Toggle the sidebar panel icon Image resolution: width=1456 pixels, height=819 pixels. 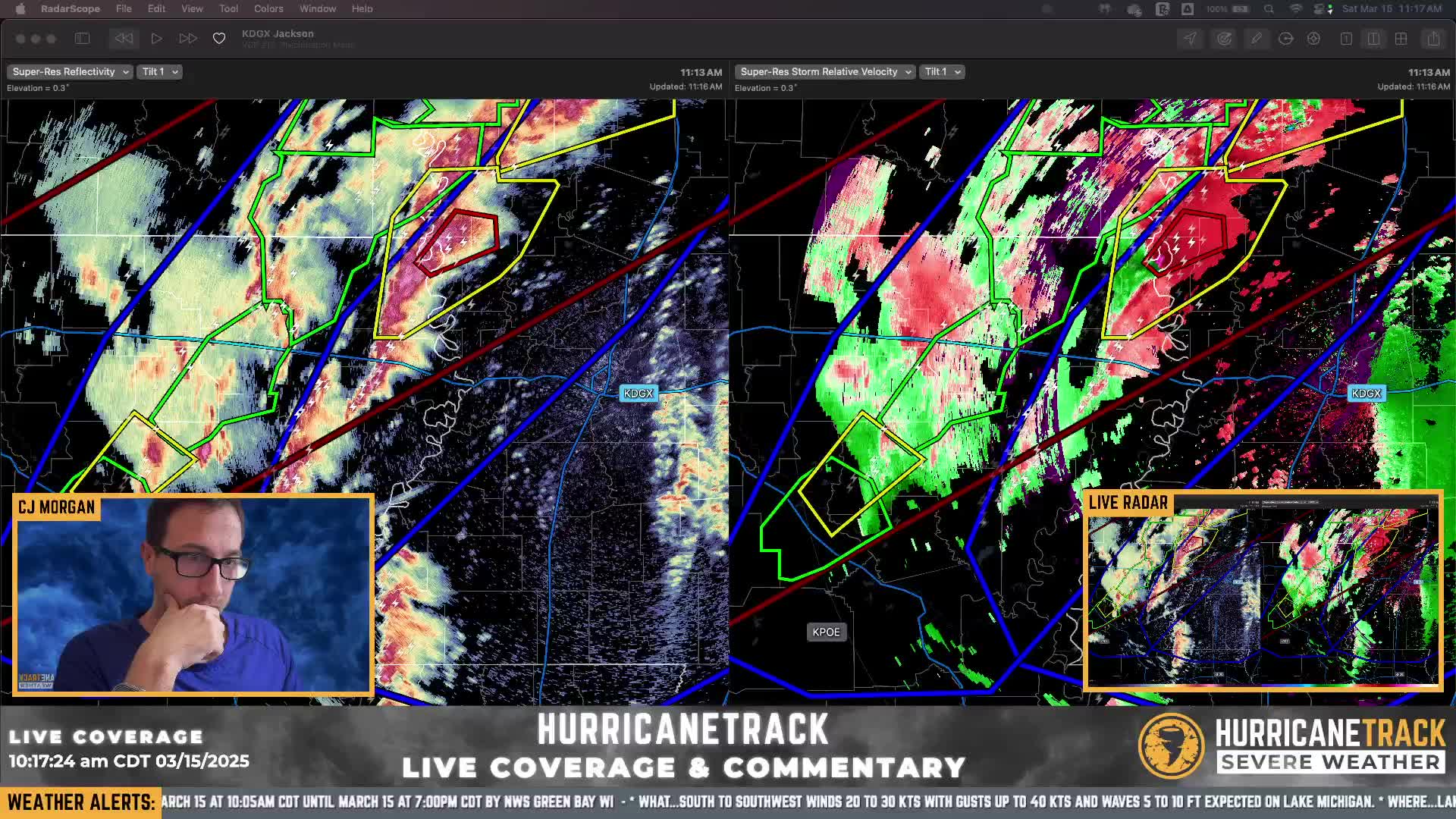(83, 39)
